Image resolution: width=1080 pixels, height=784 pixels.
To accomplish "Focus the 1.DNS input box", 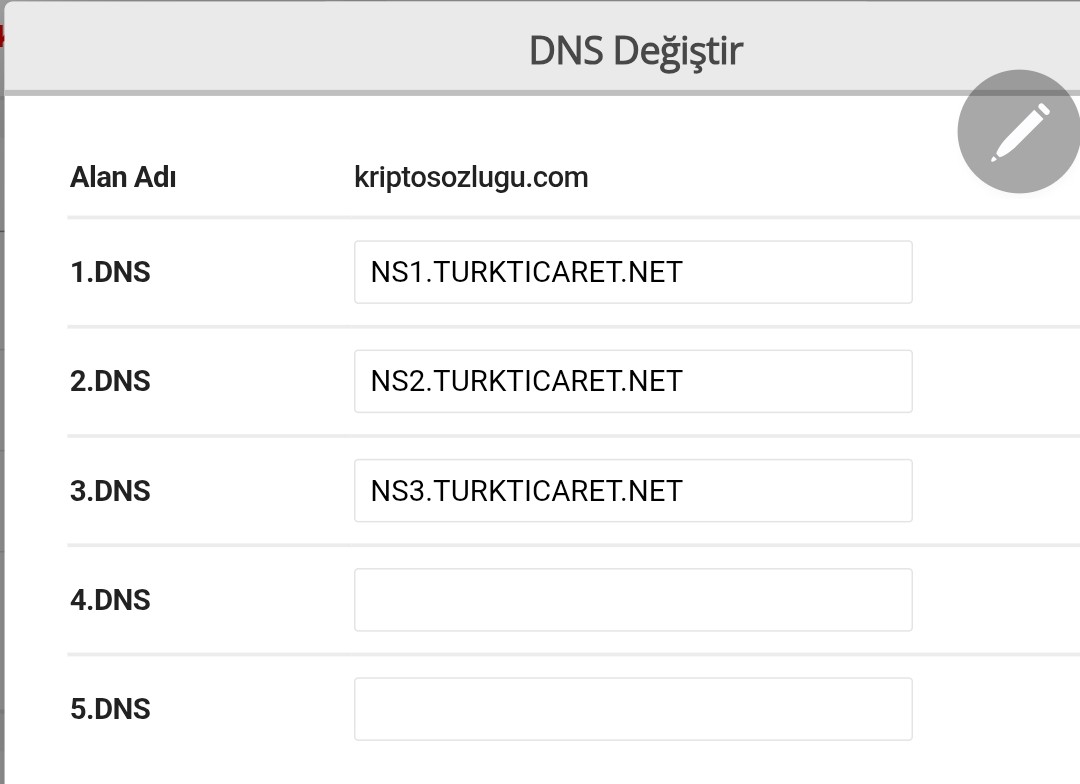I will pos(633,272).
